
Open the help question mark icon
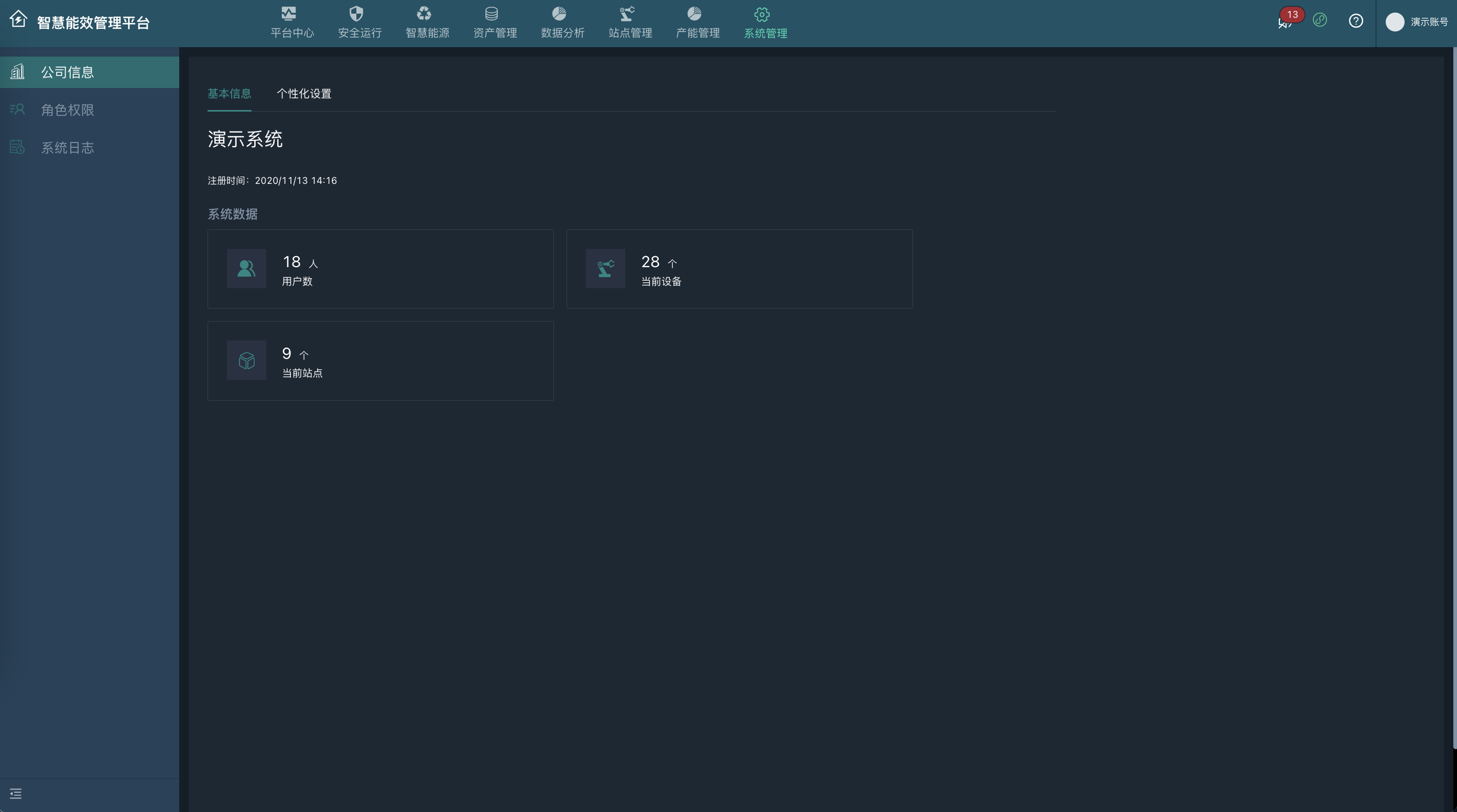coord(1356,21)
